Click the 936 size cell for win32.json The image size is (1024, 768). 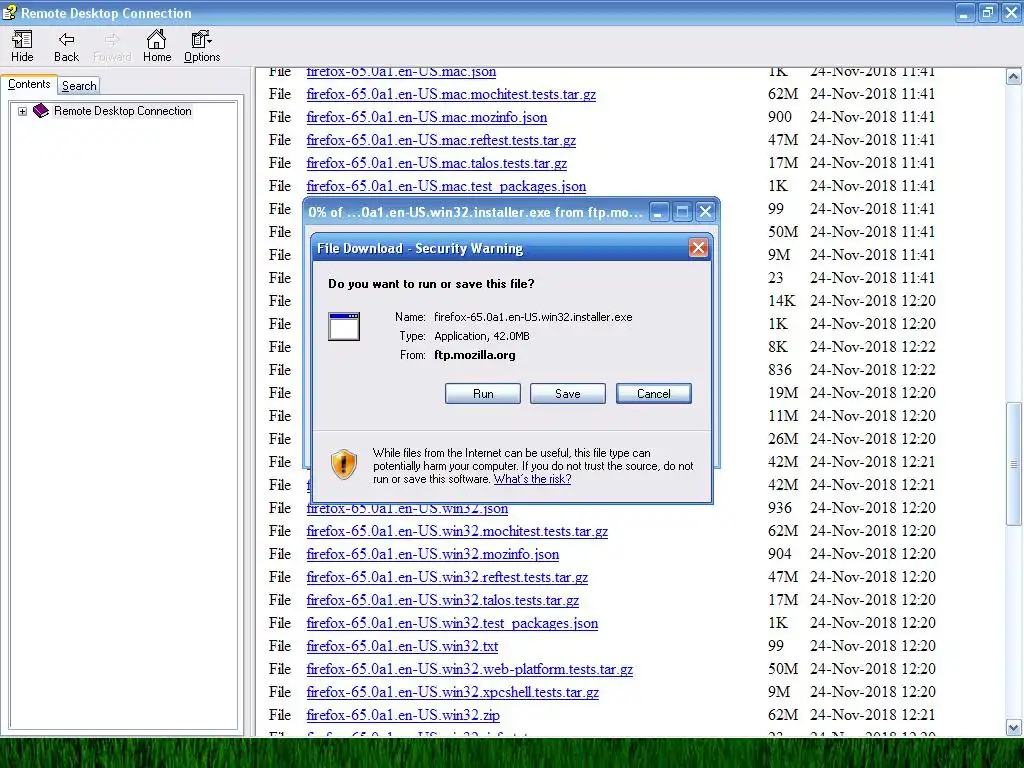[780, 507]
